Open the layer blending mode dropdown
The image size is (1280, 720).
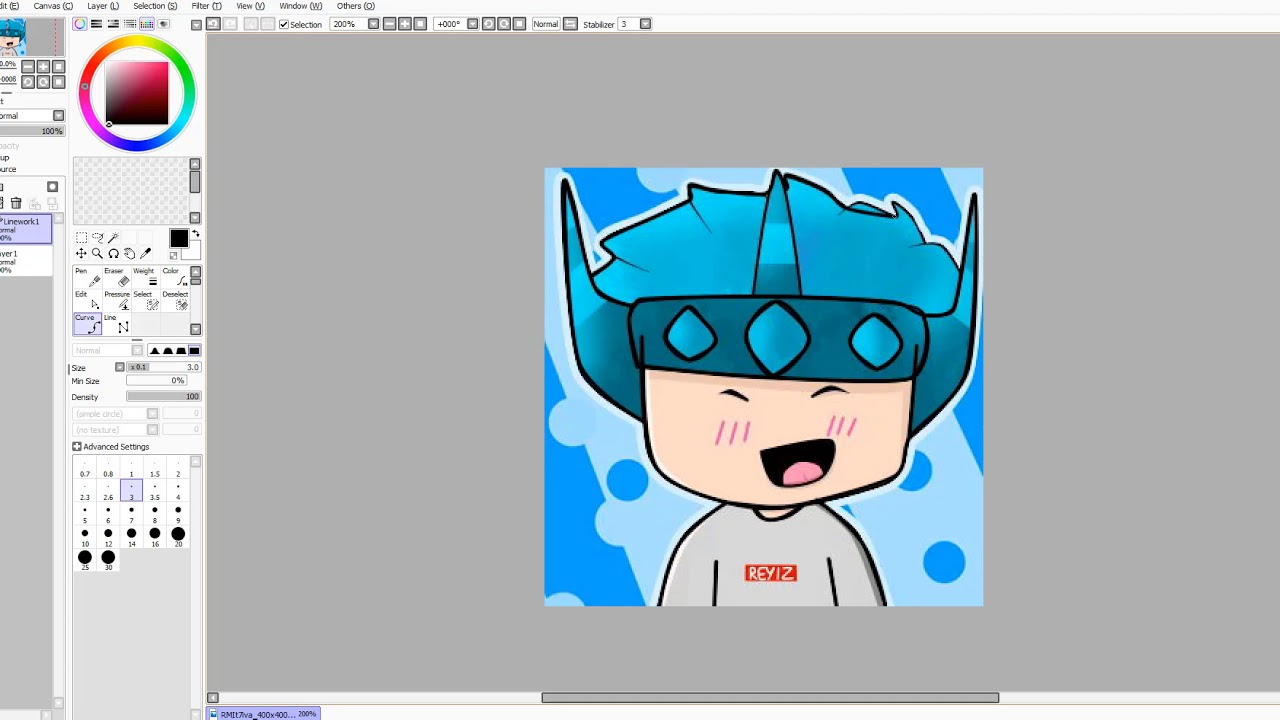click(58, 116)
